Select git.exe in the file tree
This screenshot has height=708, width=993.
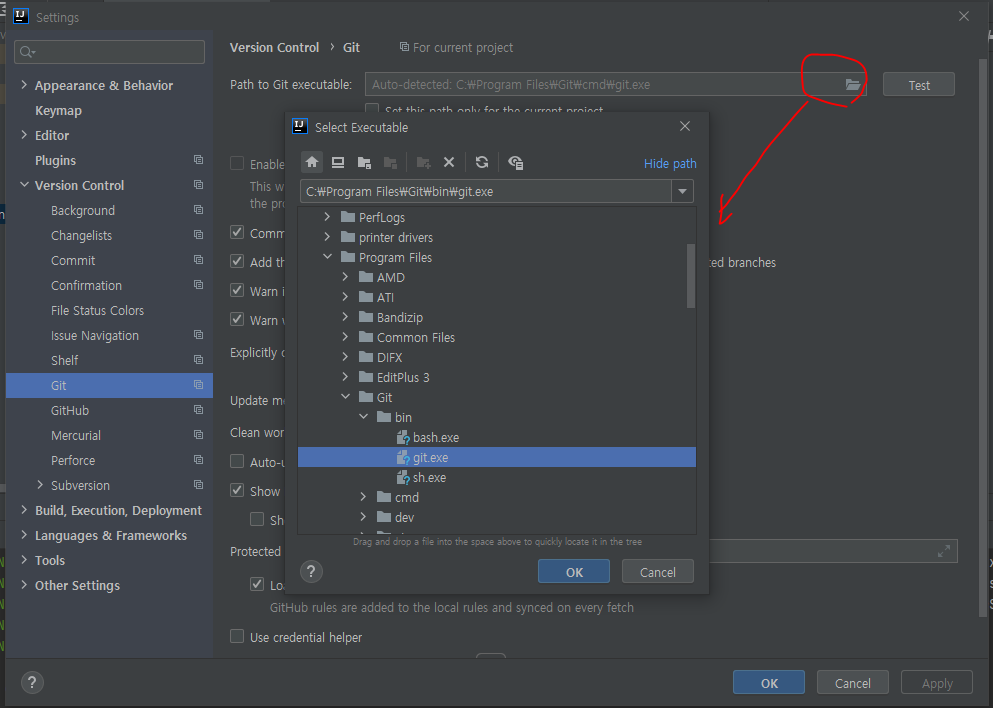coord(496,457)
